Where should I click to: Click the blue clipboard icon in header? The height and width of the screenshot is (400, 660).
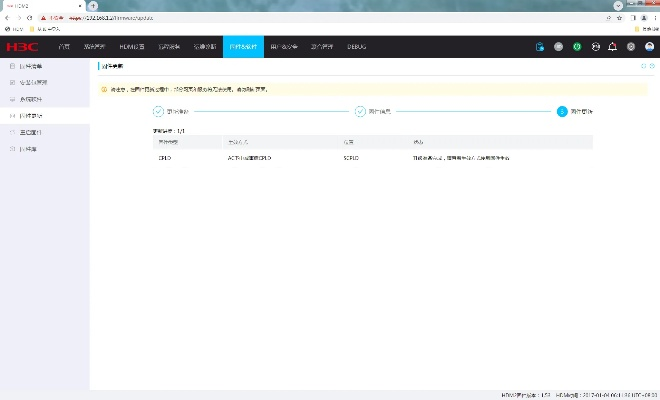point(540,46)
